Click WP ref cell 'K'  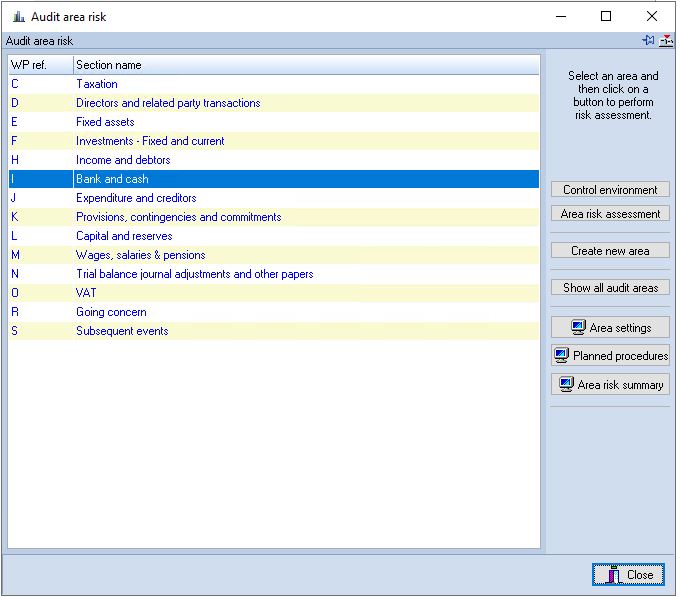pyautogui.click(x=41, y=217)
